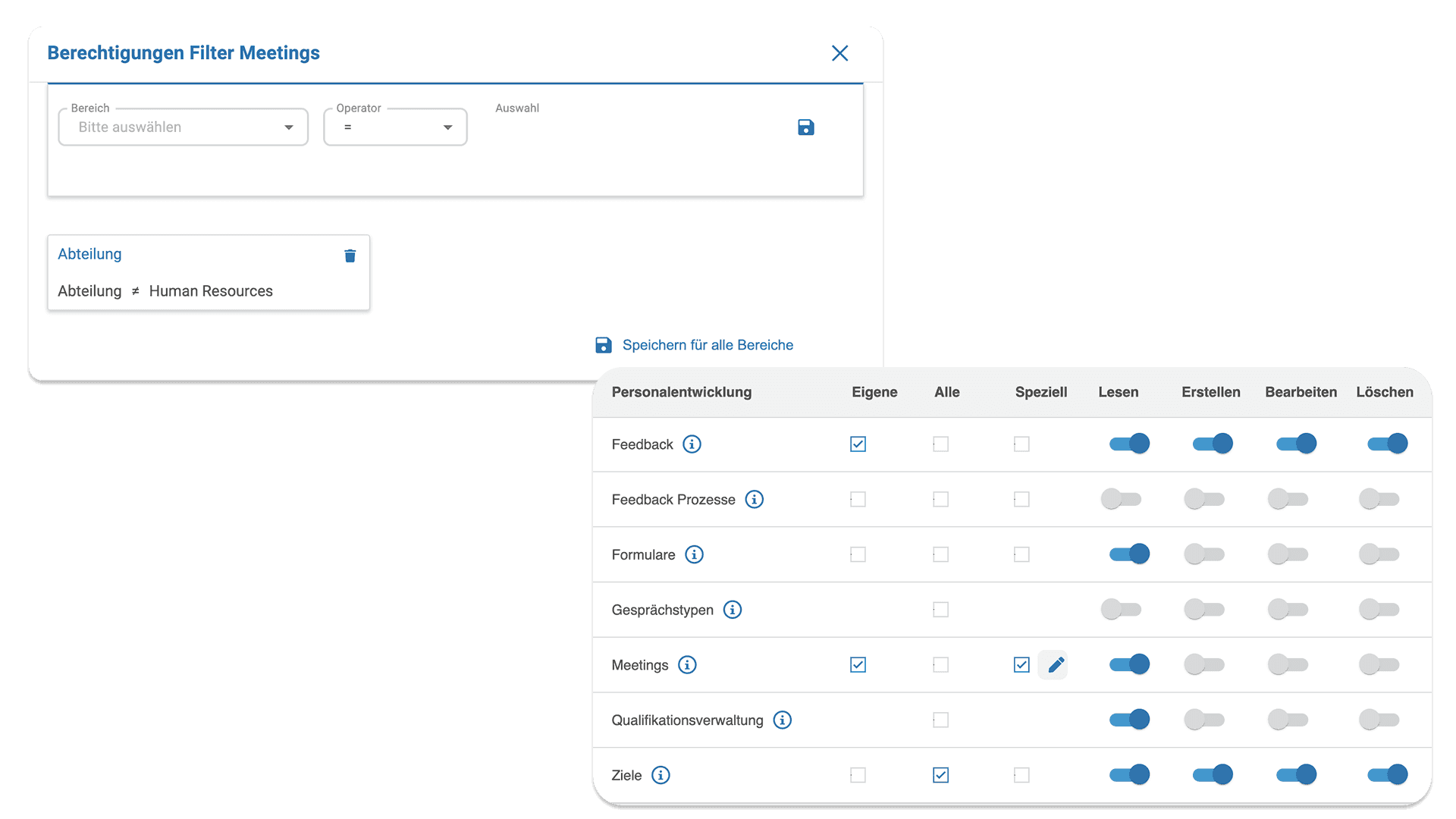The height and width of the screenshot is (819, 1456).
Task: Click the Speichern für alle Bereiche save icon
Action: point(604,345)
